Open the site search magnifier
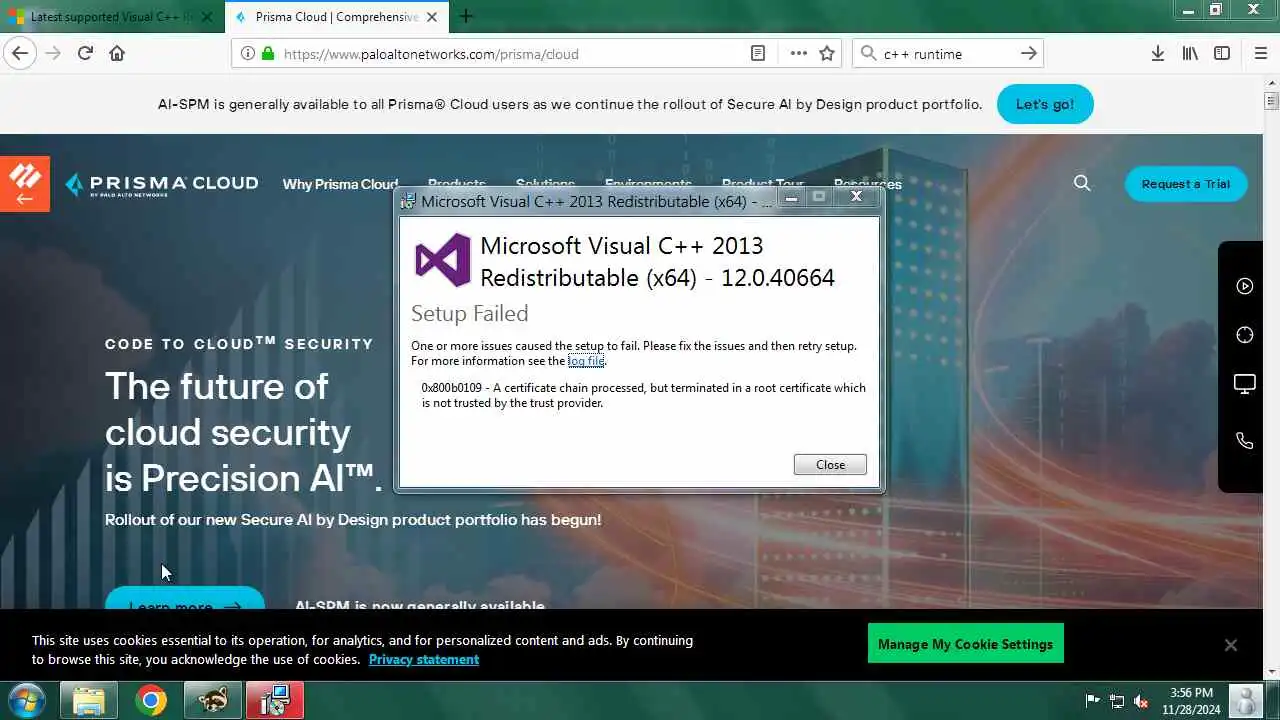1280x720 pixels. pyautogui.click(x=1082, y=183)
